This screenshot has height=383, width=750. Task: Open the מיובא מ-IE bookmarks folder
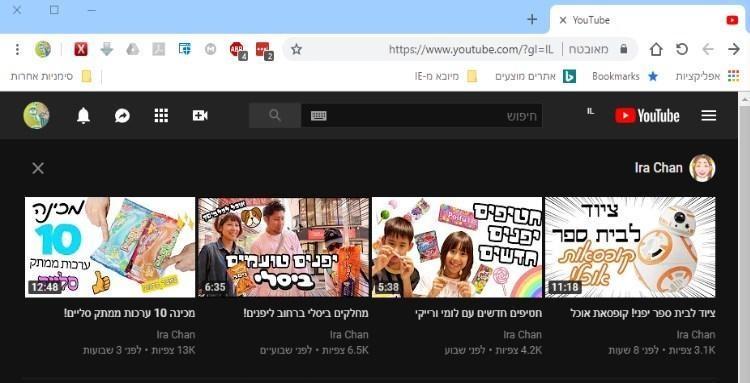click(446, 76)
